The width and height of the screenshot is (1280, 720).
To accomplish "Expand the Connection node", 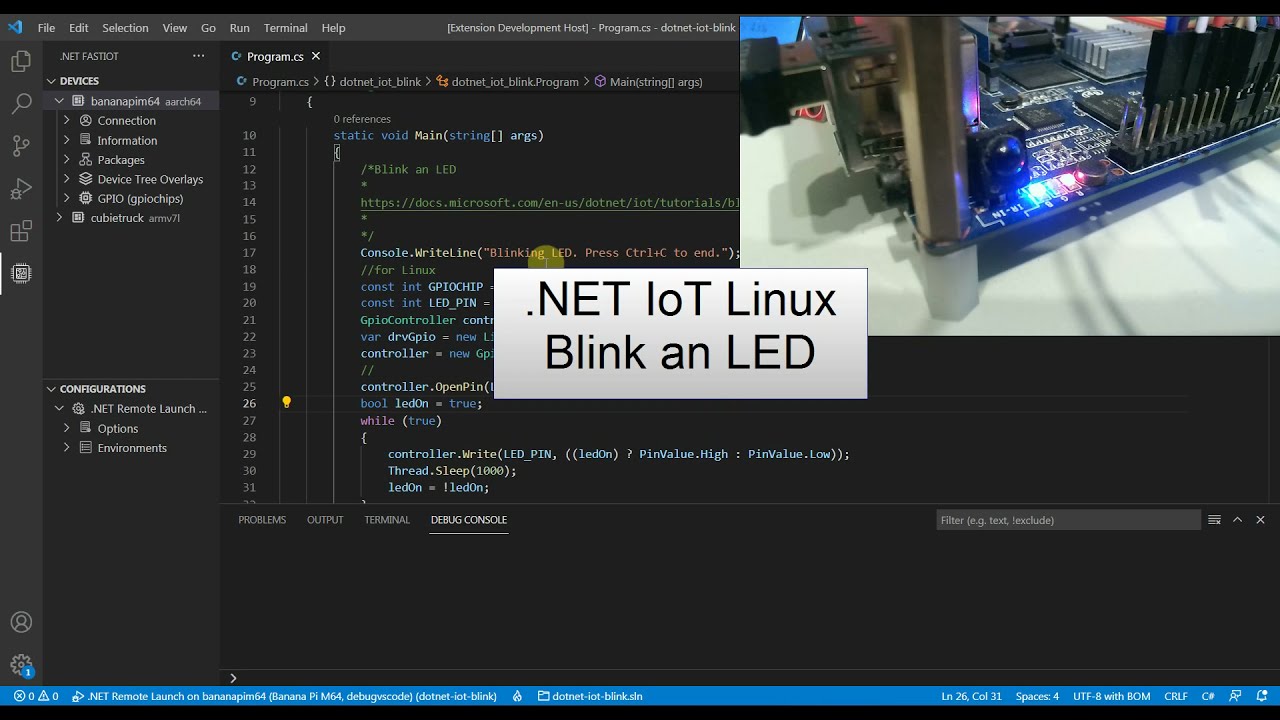I will 67,120.
